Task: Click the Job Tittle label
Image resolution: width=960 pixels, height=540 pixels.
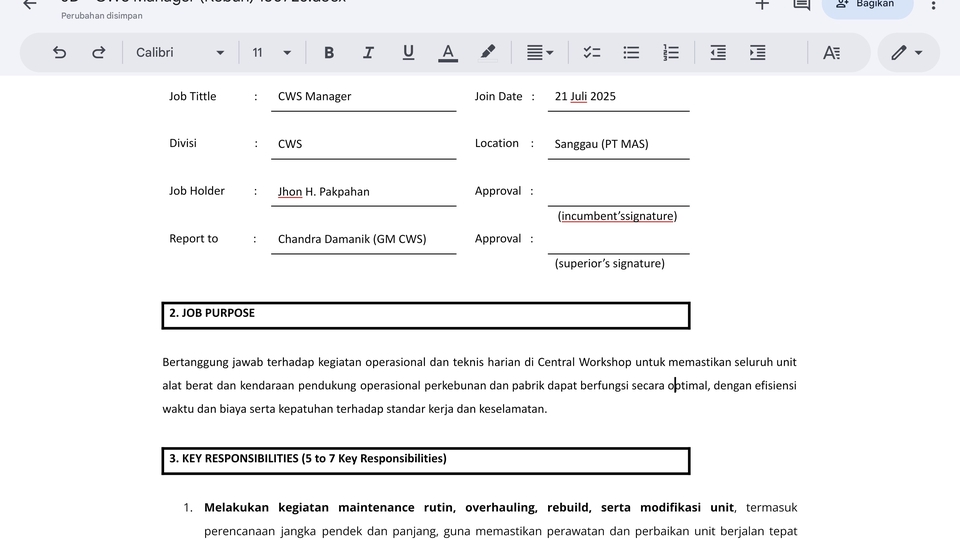Action: tap(193, 96)
